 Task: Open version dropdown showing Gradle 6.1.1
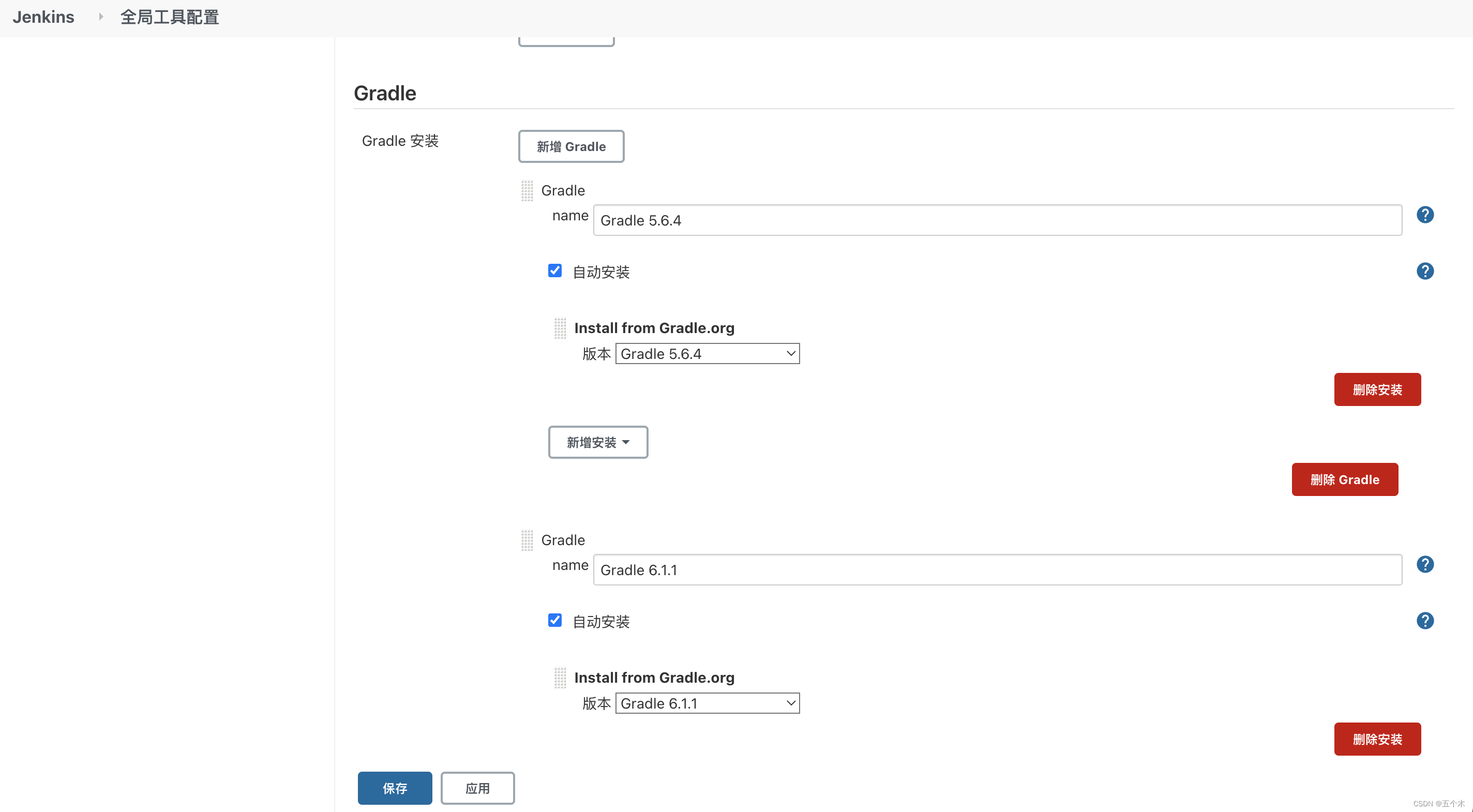click(708, 703)
